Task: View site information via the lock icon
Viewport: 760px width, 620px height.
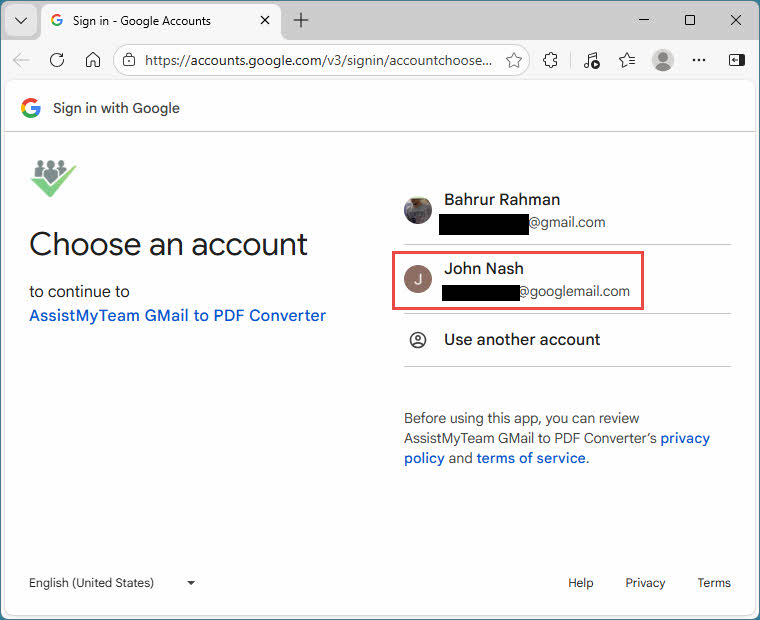Action: click(128, 60)
